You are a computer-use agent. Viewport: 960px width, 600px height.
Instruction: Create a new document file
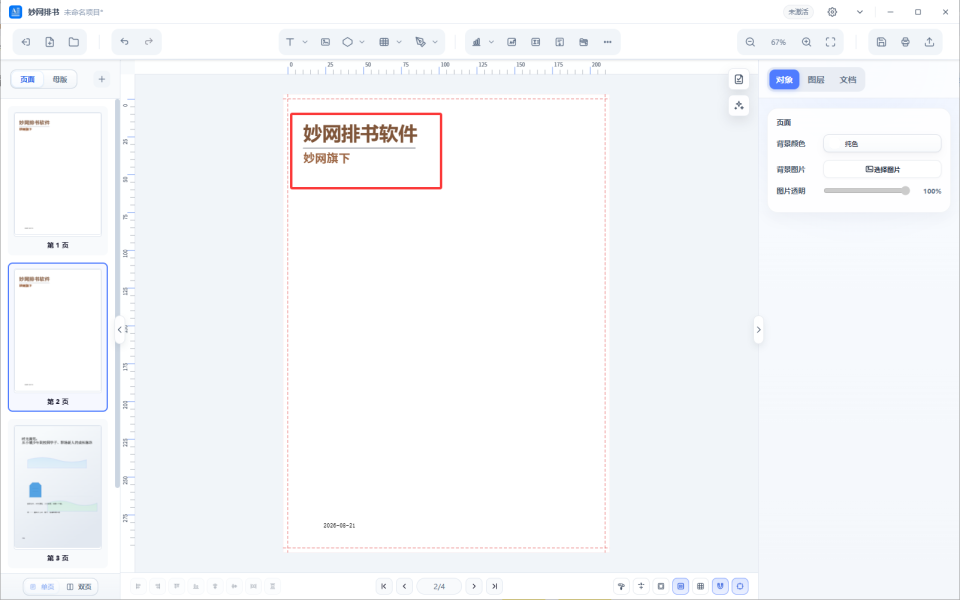pyautogui.click(x=50, y=42)
